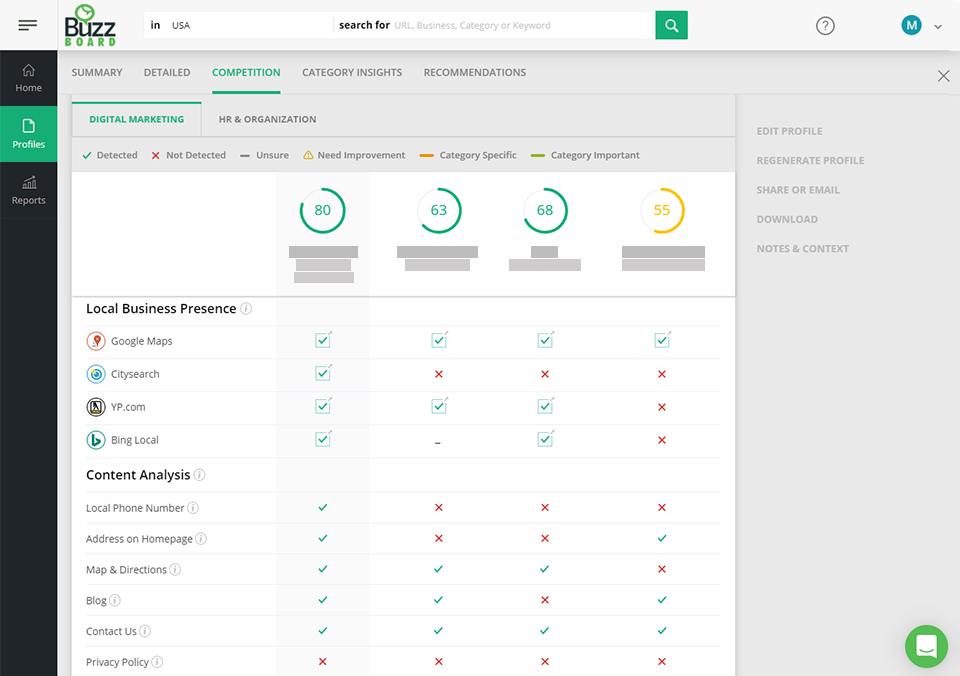Click Google Maps checkbox for score 80 column

(x=323, y=340)
